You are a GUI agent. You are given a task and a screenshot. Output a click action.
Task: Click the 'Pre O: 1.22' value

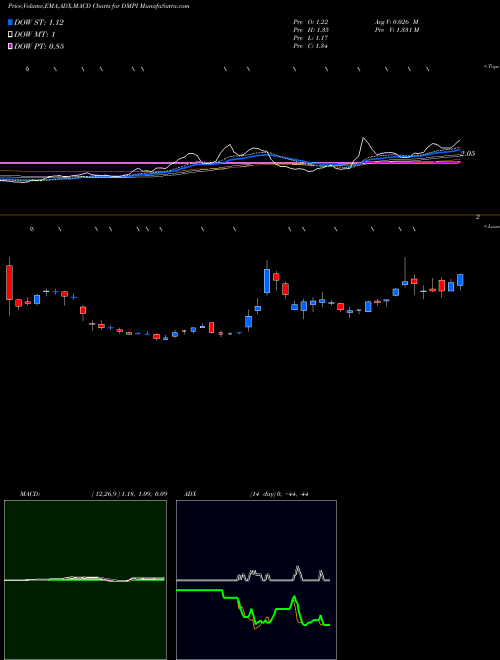(x=311, y=22)
